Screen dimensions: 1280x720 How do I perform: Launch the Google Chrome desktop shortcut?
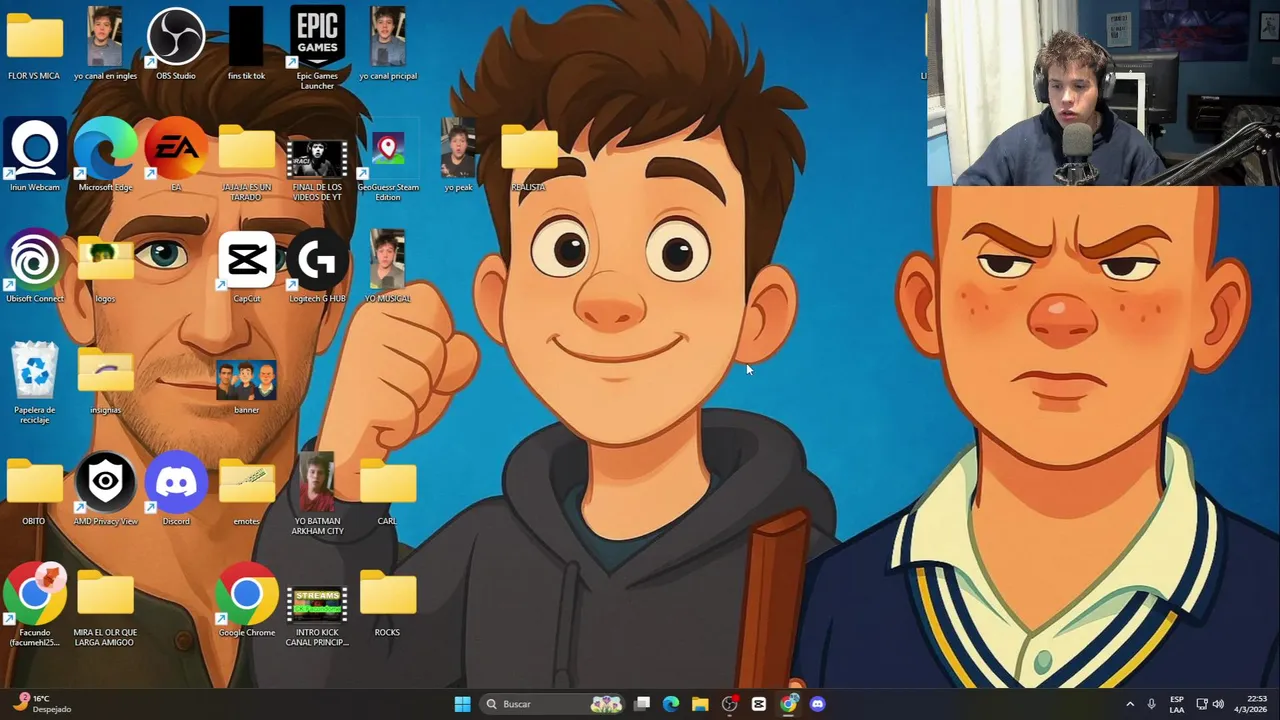246,600
